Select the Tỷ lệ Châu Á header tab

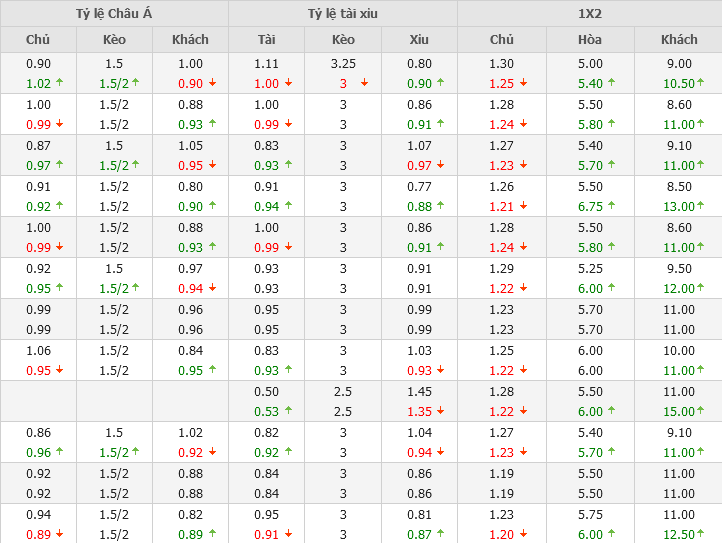coord(114,14)
